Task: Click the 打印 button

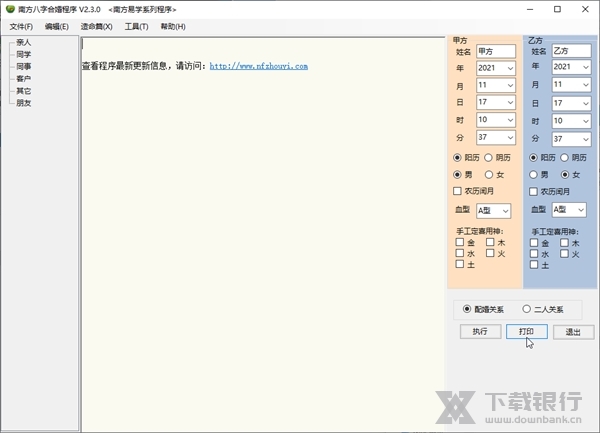Action: [527, 332]
